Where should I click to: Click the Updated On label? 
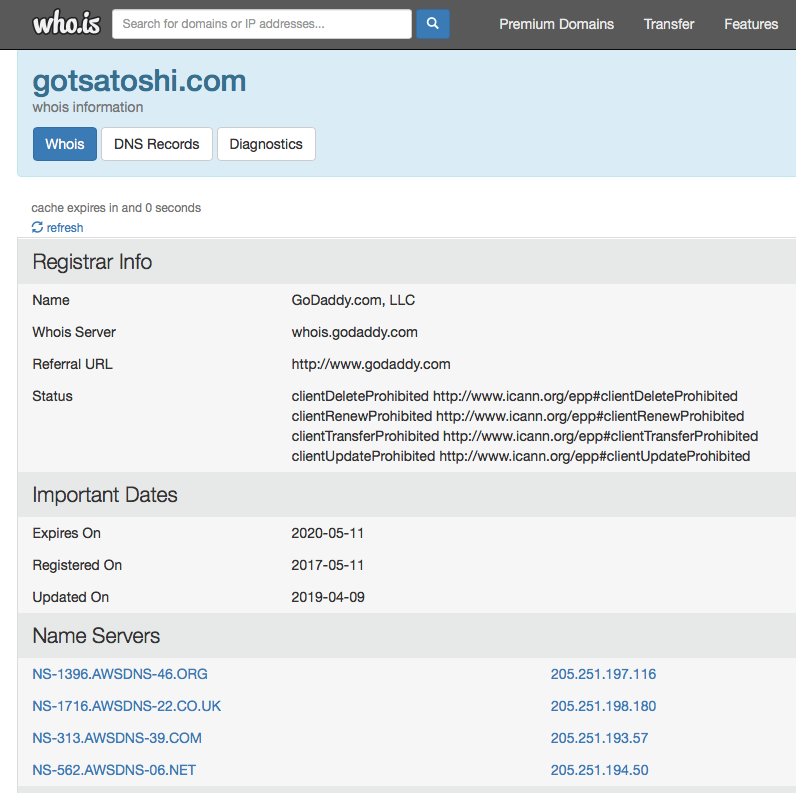(71, 597)
